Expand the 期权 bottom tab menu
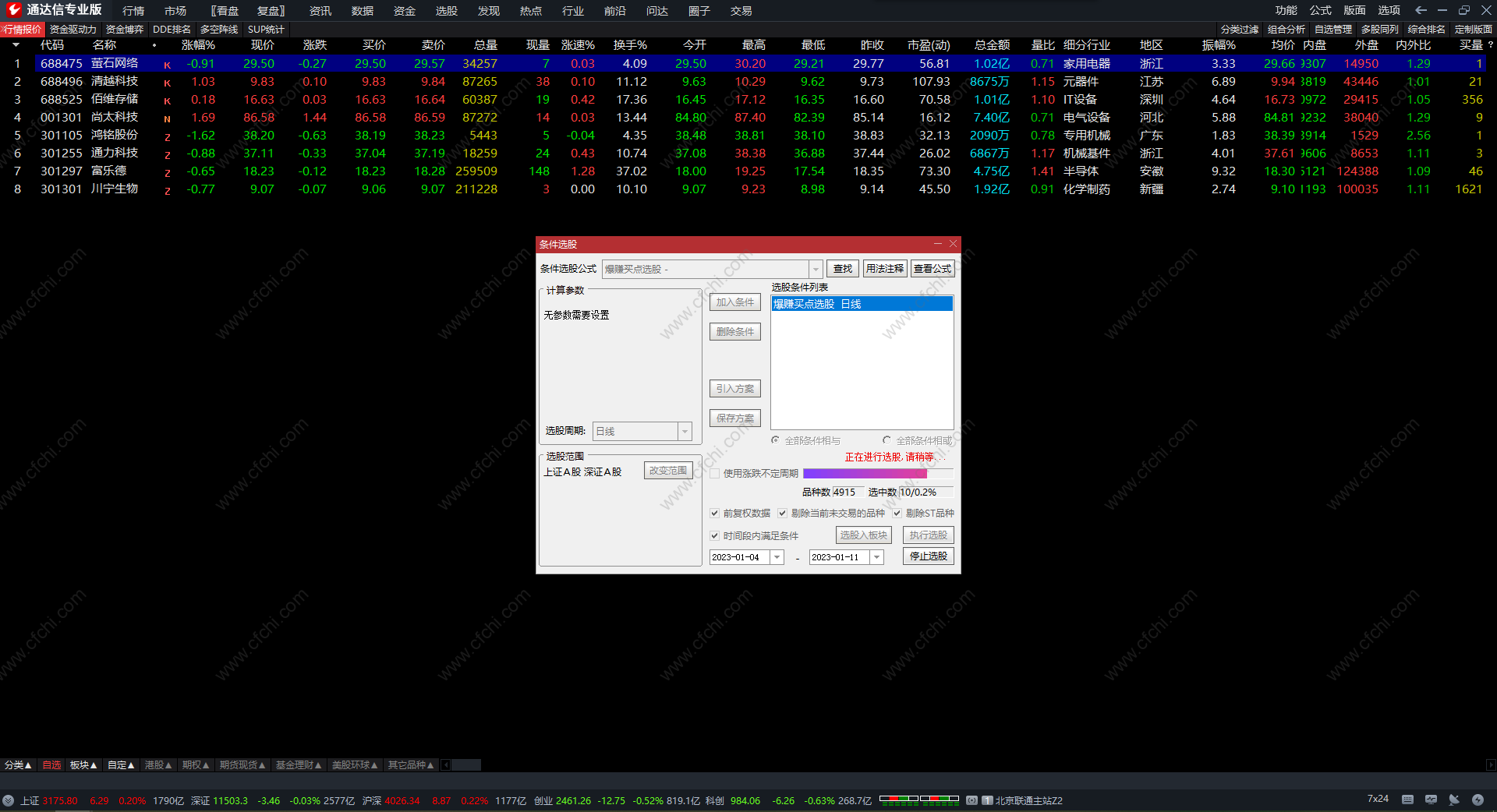 [x=196, y=765]
